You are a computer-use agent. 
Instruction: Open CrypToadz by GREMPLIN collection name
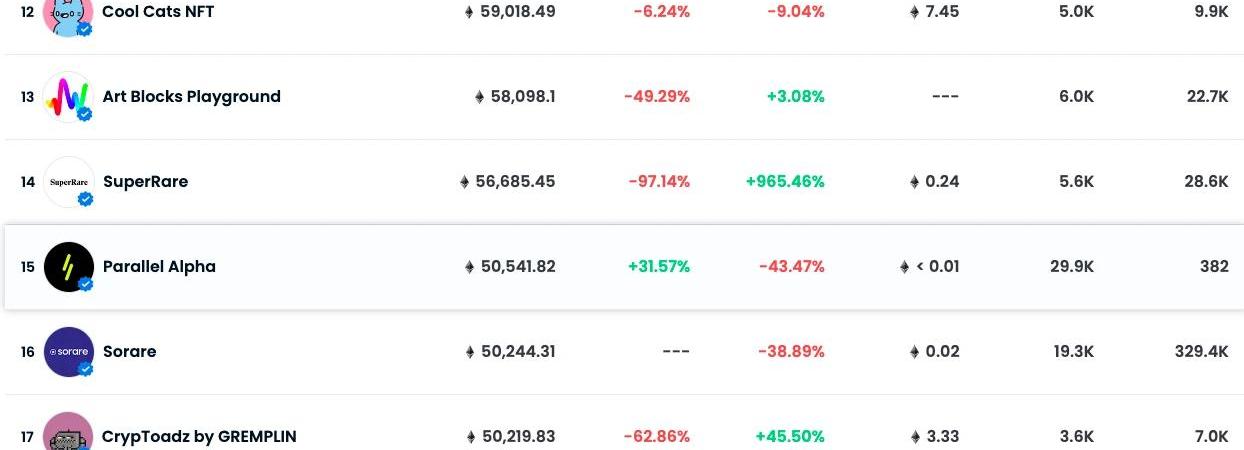tap(199, 437)
